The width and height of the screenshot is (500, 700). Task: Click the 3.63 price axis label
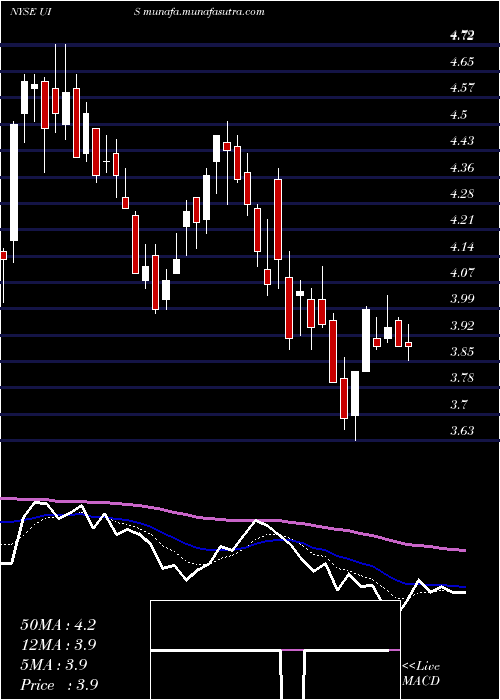[x=462, y=431]
